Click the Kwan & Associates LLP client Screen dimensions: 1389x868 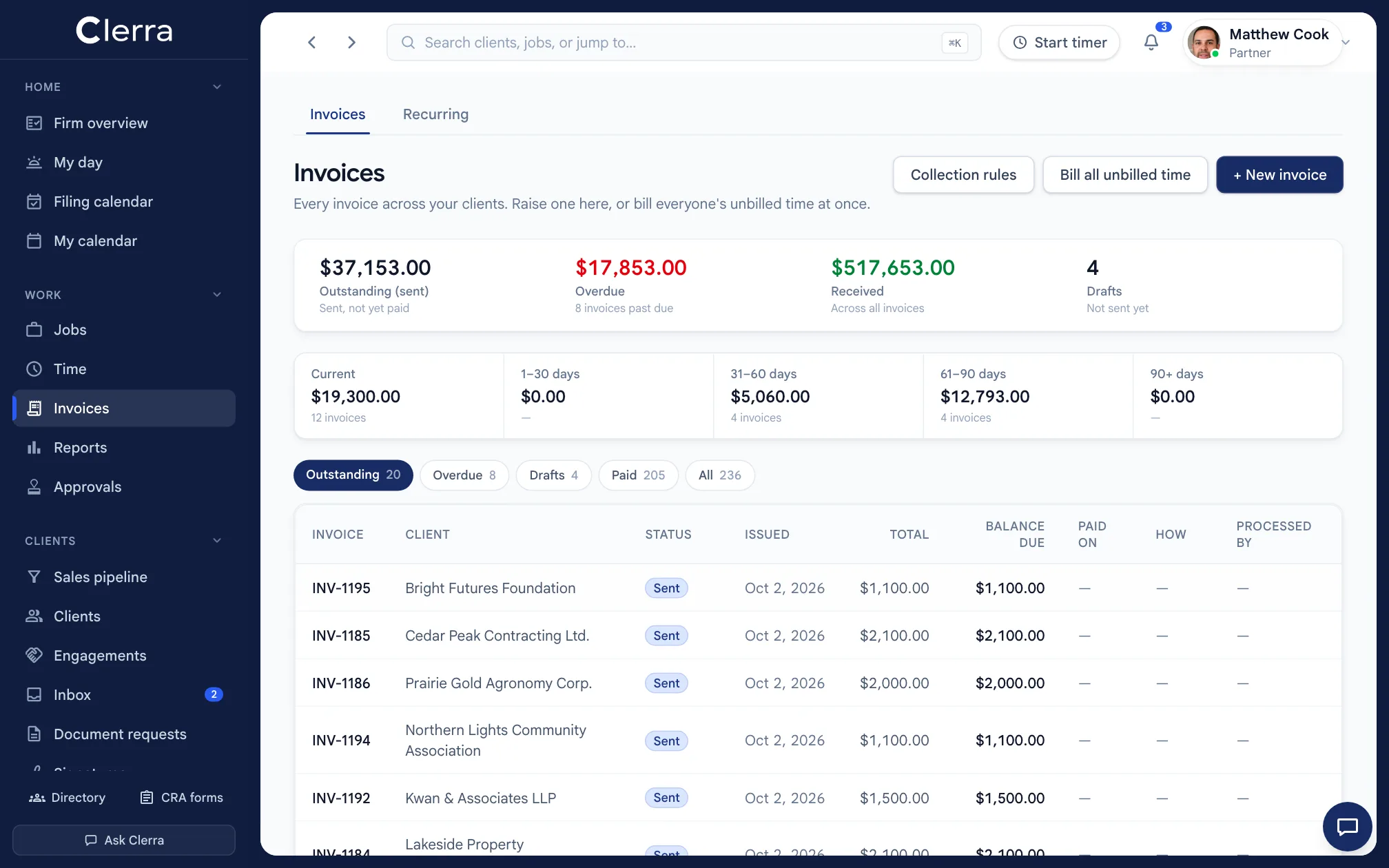tap(481, 798)
